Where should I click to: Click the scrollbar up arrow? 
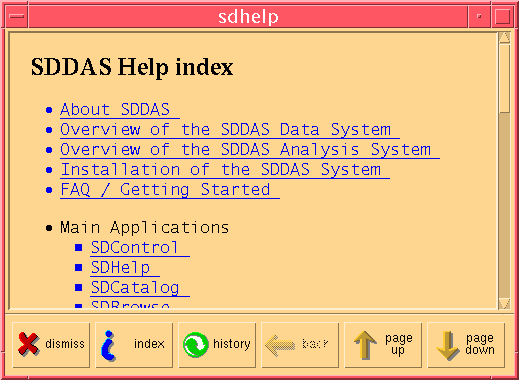pos(505,37)
